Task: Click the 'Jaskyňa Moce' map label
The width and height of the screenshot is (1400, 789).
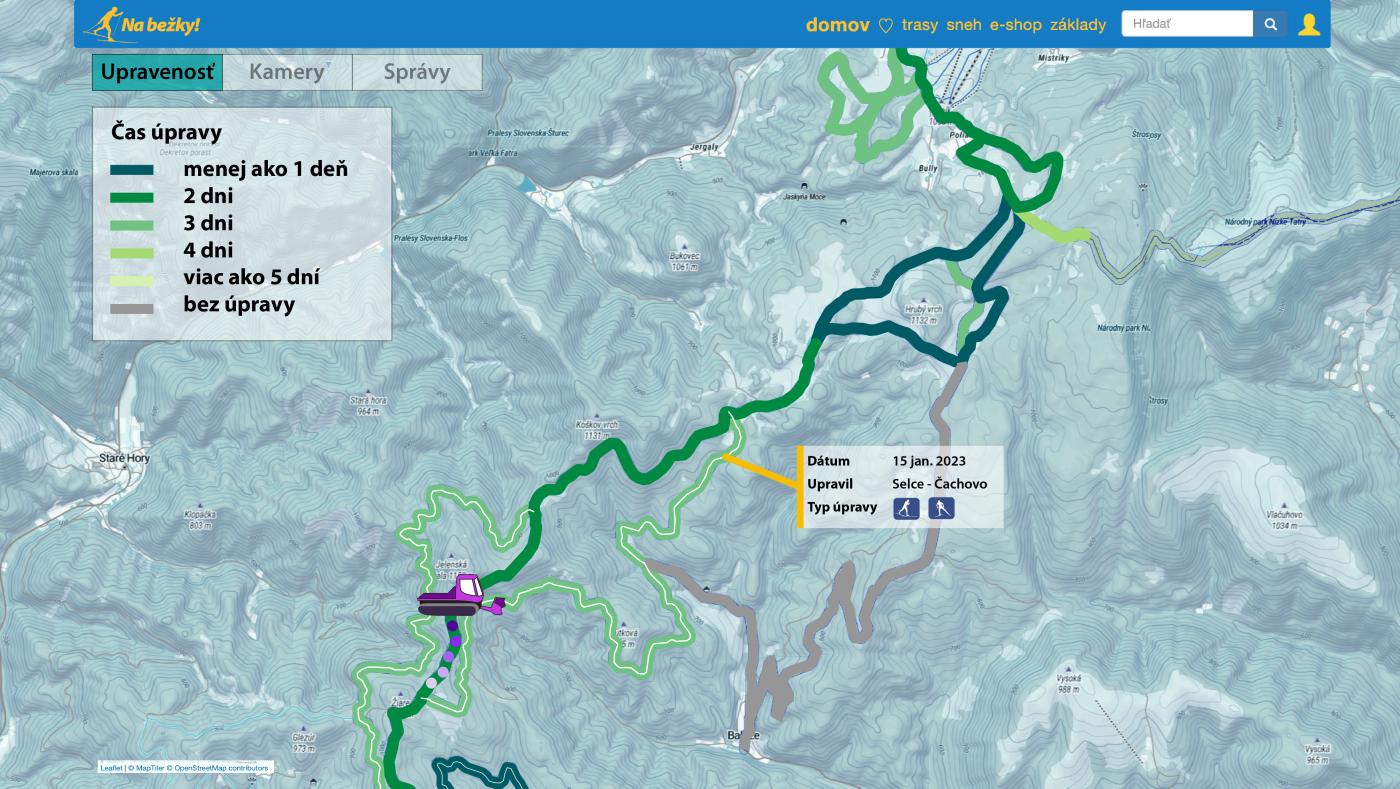Action: [804, 197]
